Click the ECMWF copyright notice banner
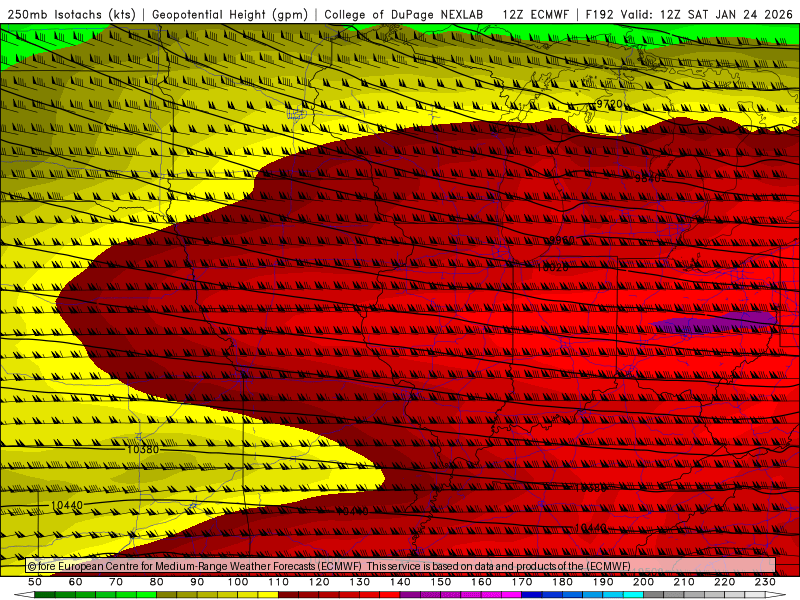The height and width of the screenshot is (600, 800). pos(401,566)
